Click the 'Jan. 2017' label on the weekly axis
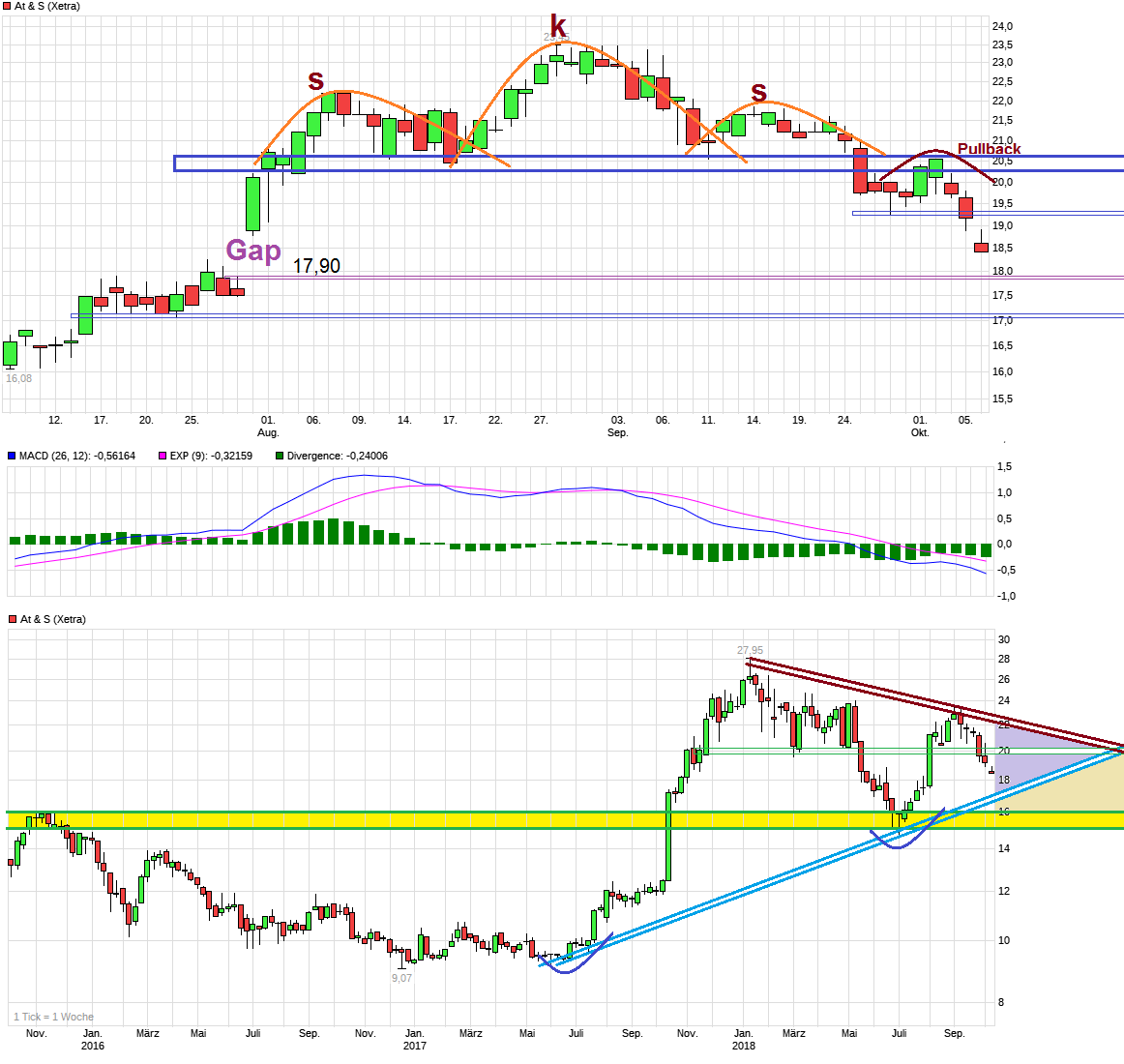1124x1064 pixels. 414,1040
